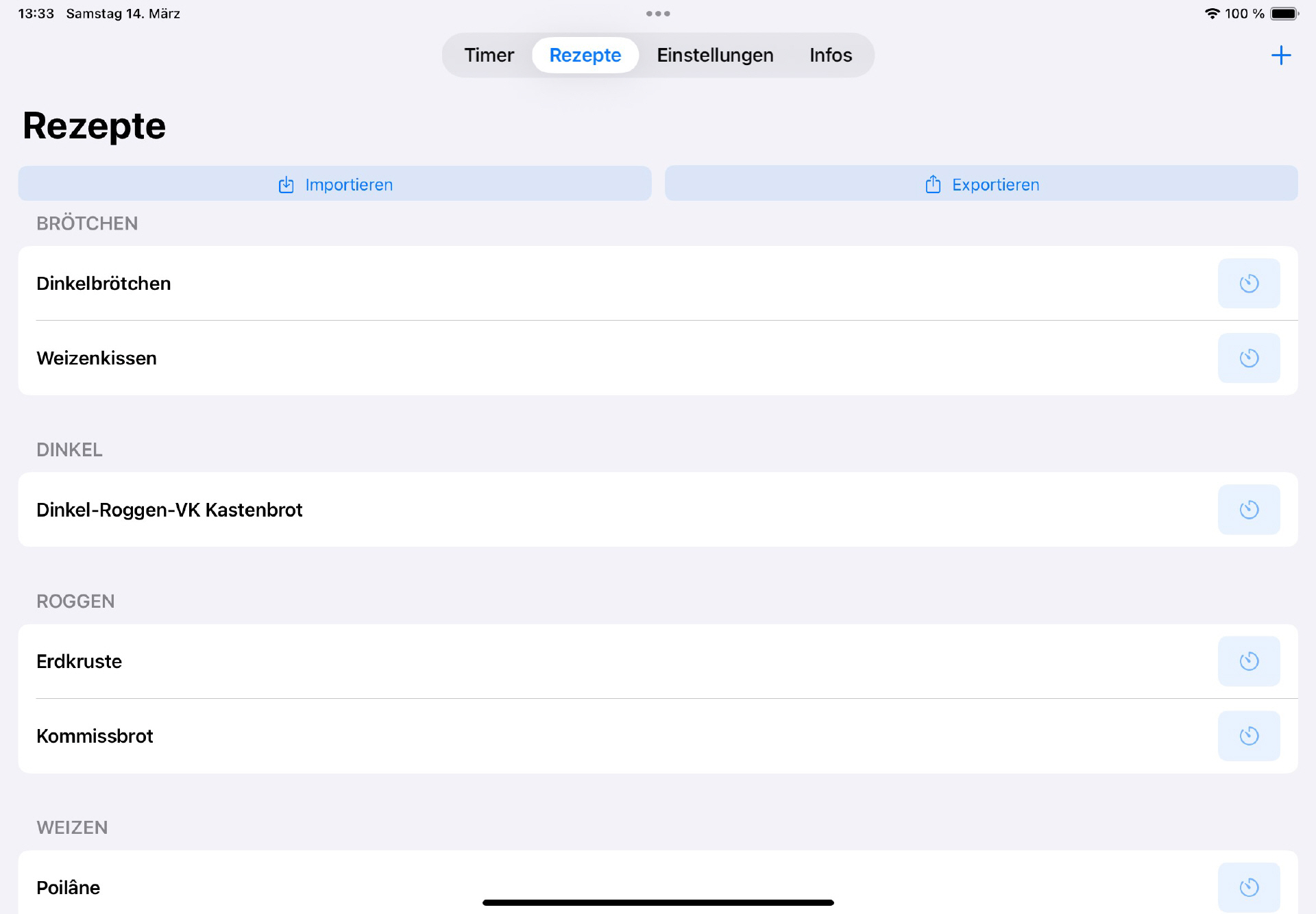Select the Rezepte tab
Image resolution: width=1316 pixels, height=914 pixels.
click(x=585, y=55)
